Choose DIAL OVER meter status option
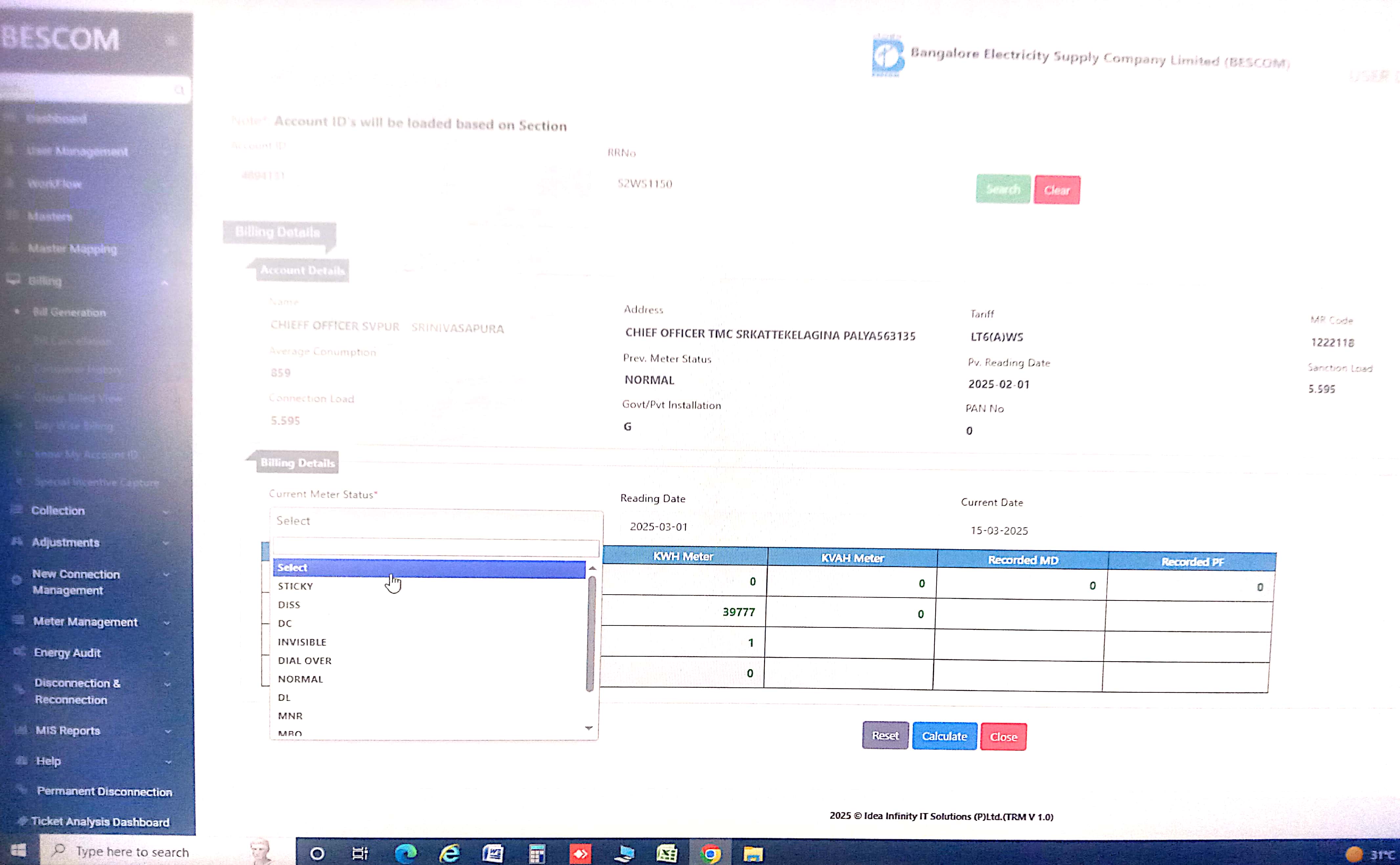 point(304,660)
